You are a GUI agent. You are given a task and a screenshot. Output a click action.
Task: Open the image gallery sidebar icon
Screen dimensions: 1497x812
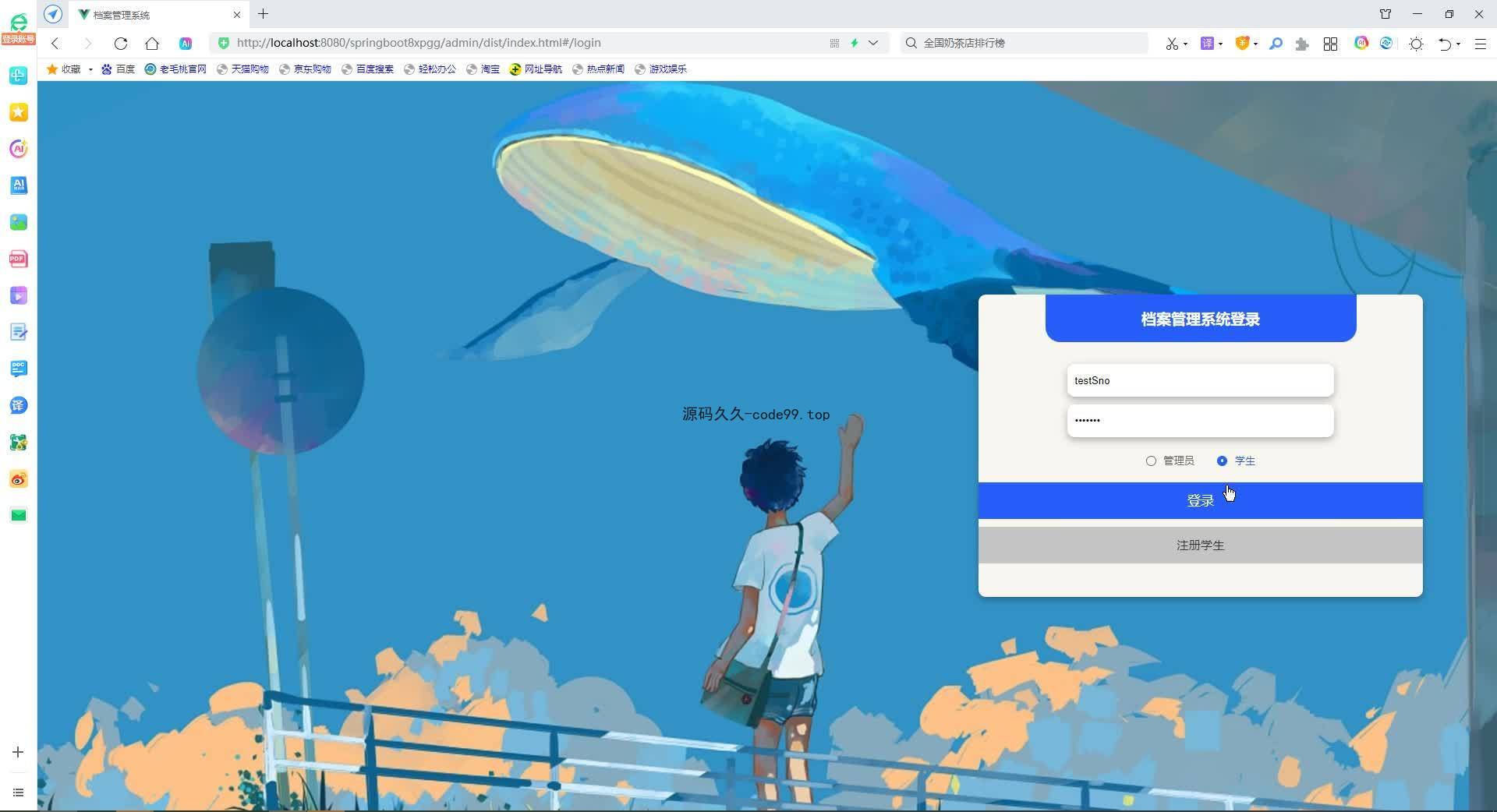[x=19, y=222]
